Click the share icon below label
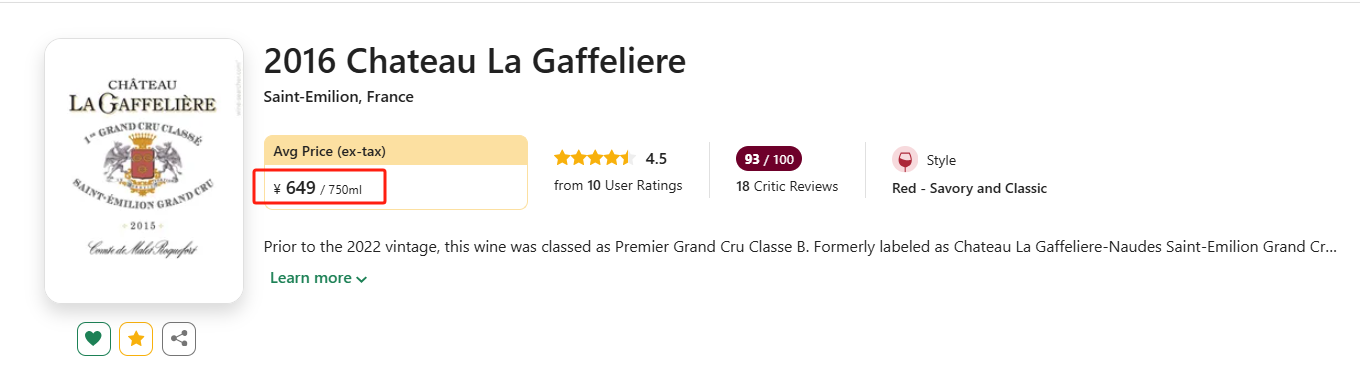Image resolution: width=1360 pixels, height=380 pixels. tap(179, 339)
